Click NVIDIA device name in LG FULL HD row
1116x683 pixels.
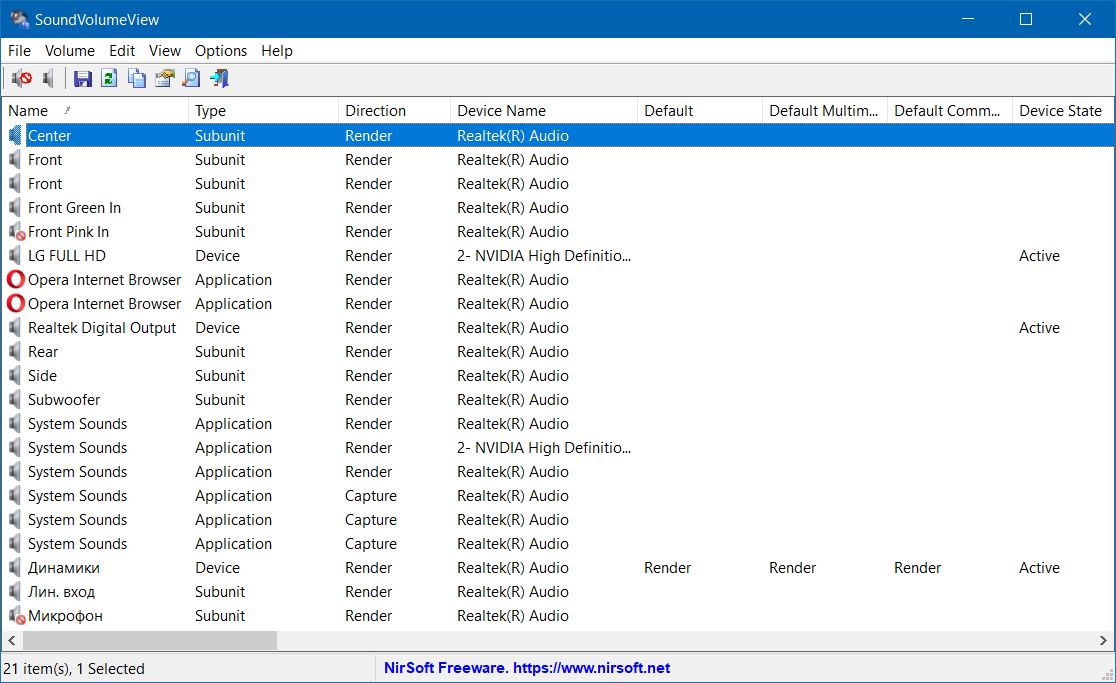click(x=544, y=255)
